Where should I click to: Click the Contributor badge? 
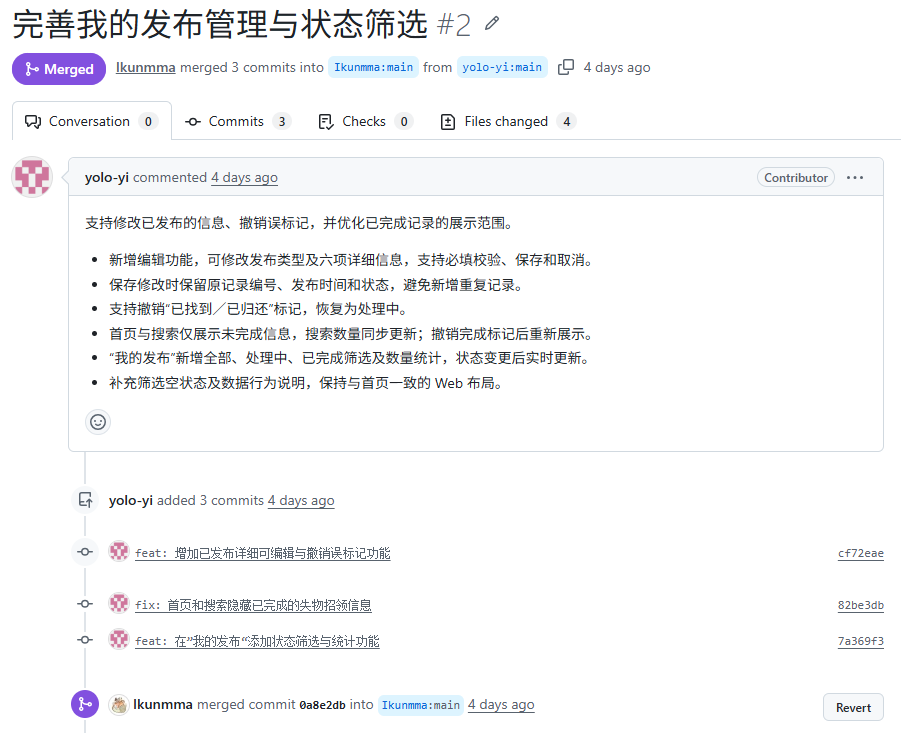pos(796,178)
